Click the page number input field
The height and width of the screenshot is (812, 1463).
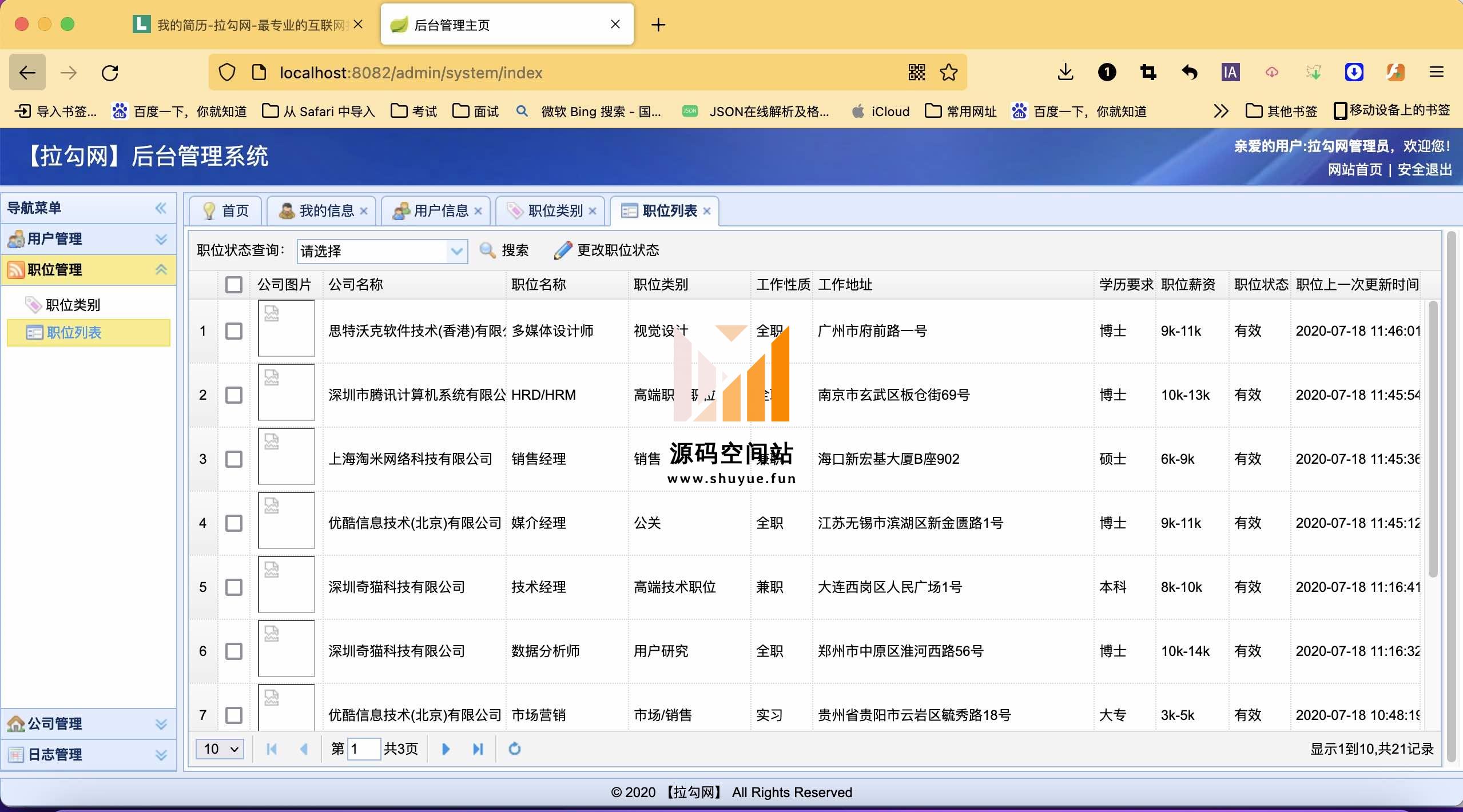(363, 749)
